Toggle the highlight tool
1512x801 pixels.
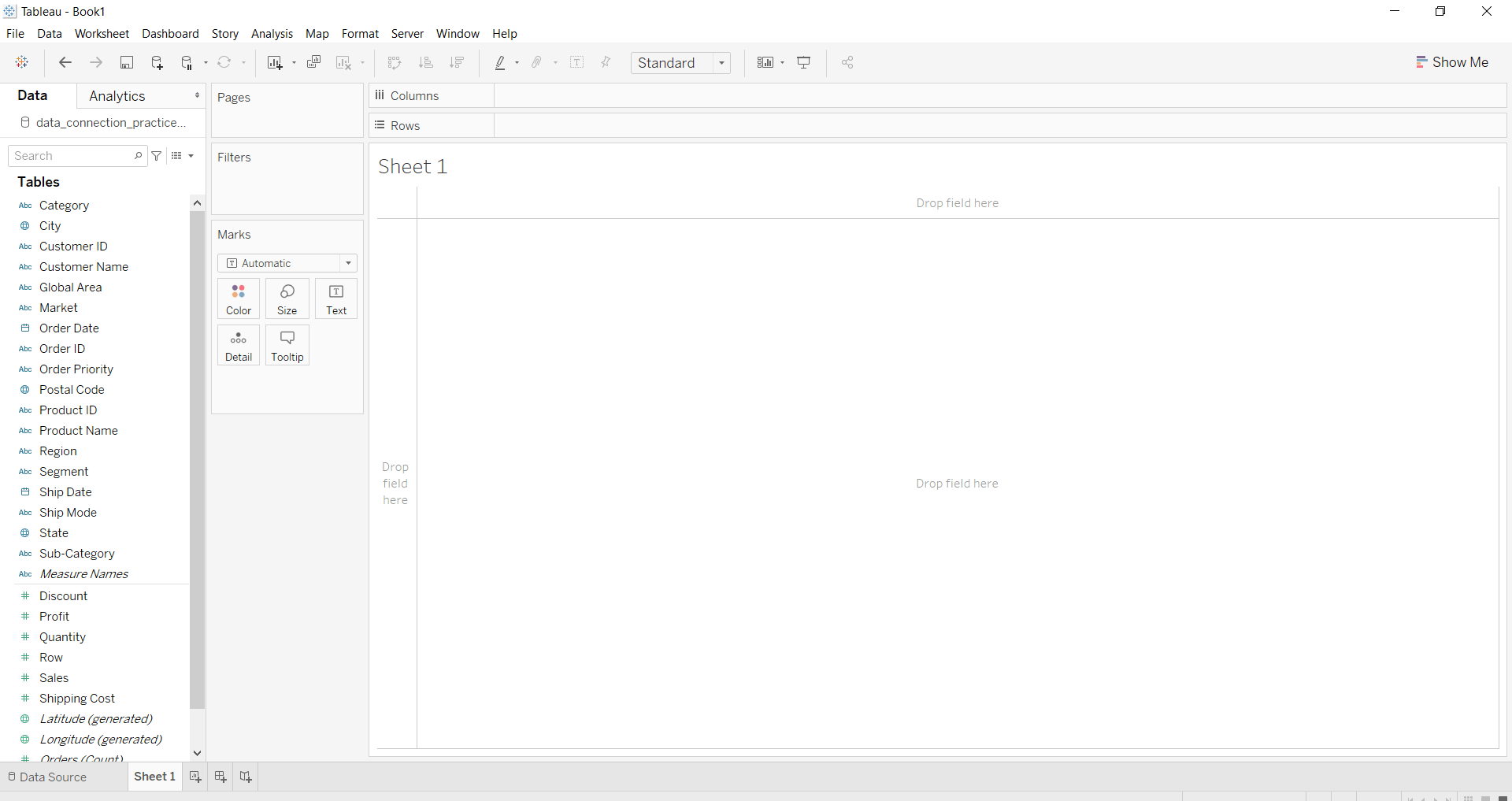pos(502,63)
